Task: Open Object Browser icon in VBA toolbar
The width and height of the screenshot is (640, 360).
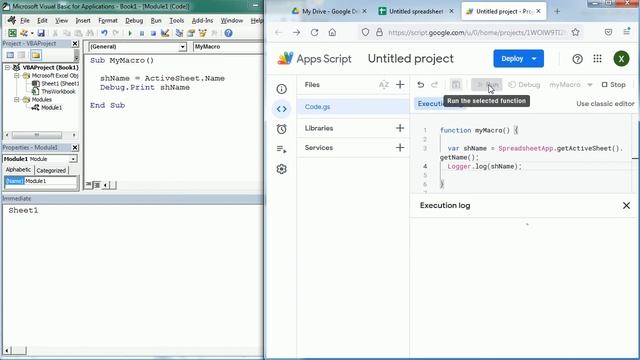Action: click(202, 33)
